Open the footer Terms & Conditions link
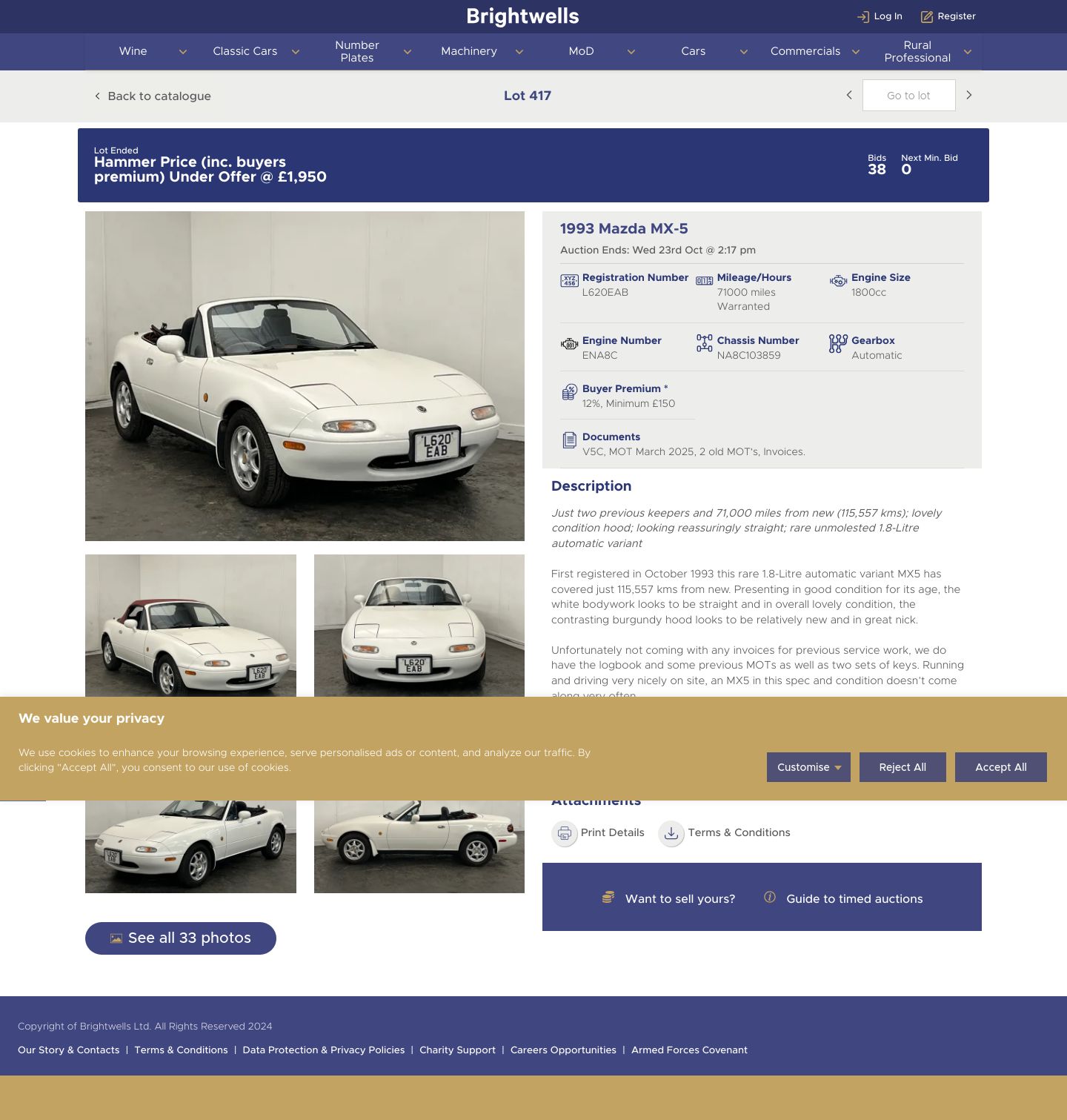This screenshot has height=1120, width=1067. [x=181, y=1050]
